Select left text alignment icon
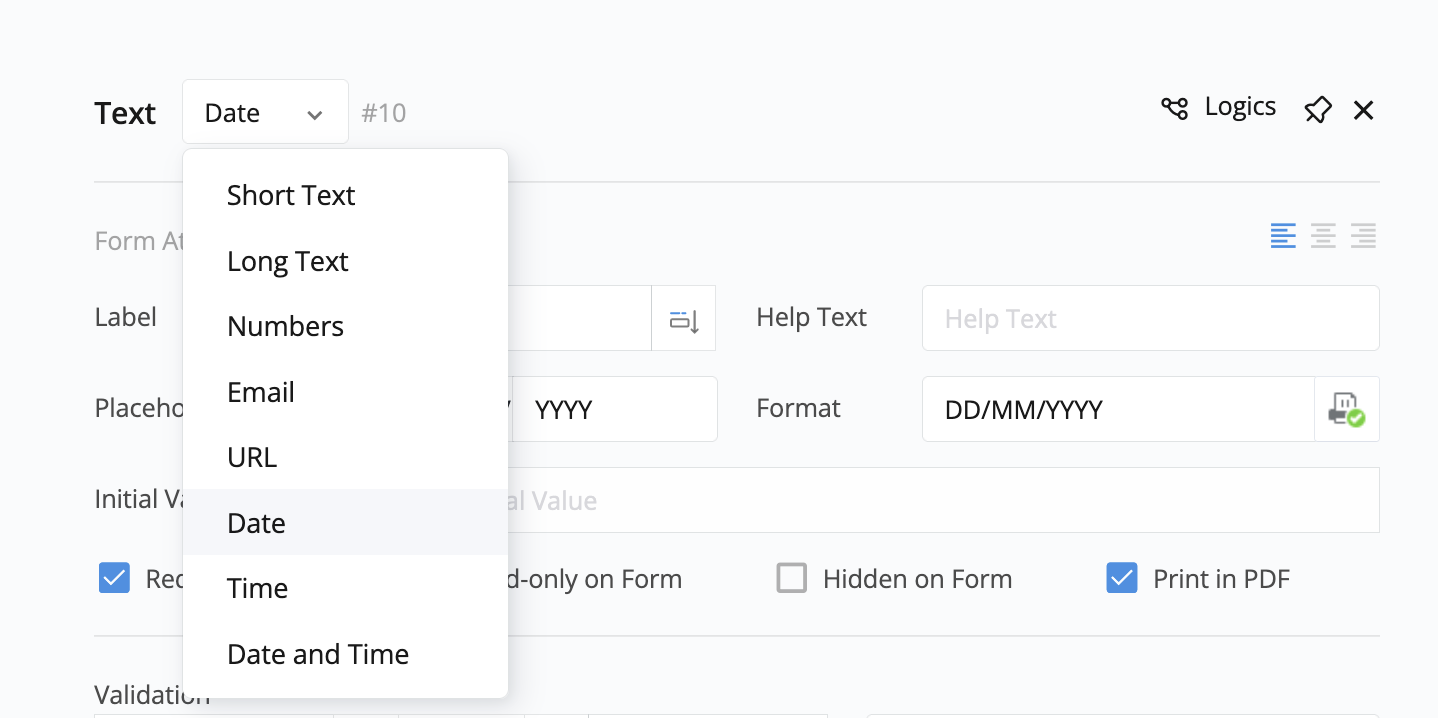Screen dimensions: 1438x718 pyautogui.click(x=1283, y=236)
